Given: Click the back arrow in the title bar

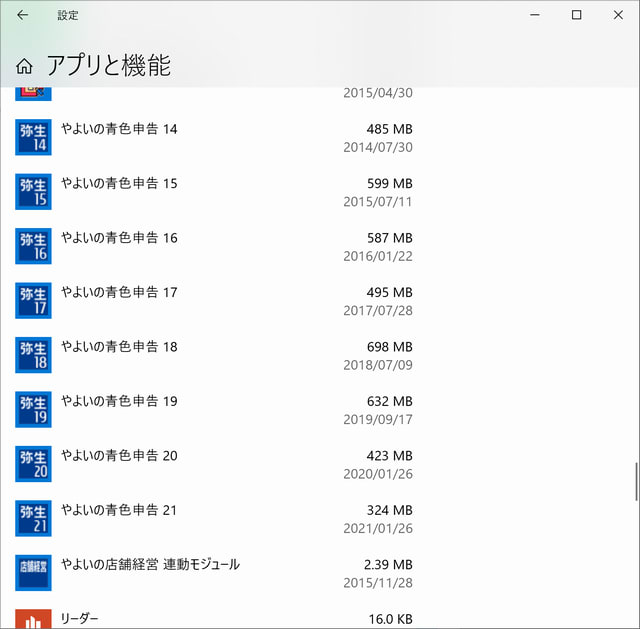Looking at the screenshot, I should click(22, 15).
